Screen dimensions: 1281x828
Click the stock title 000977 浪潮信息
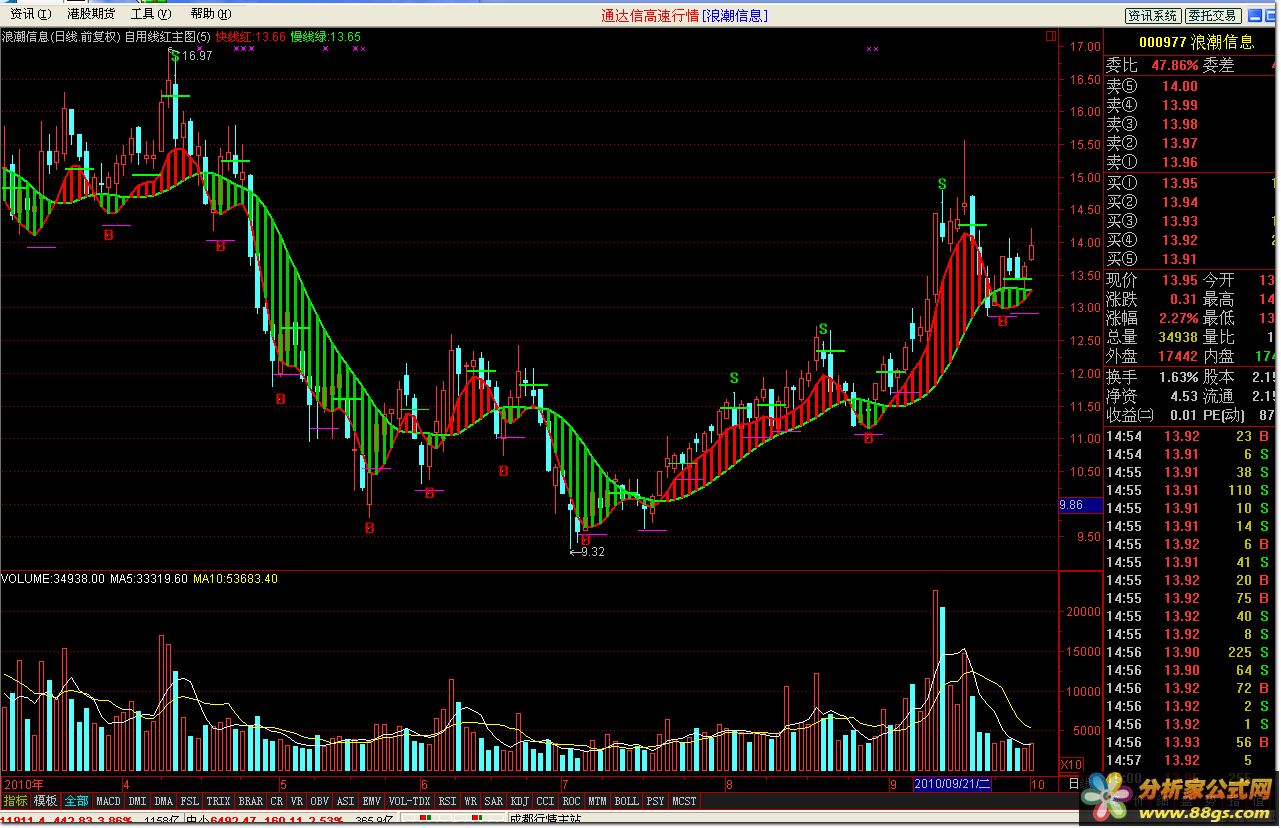point(1196,42)
